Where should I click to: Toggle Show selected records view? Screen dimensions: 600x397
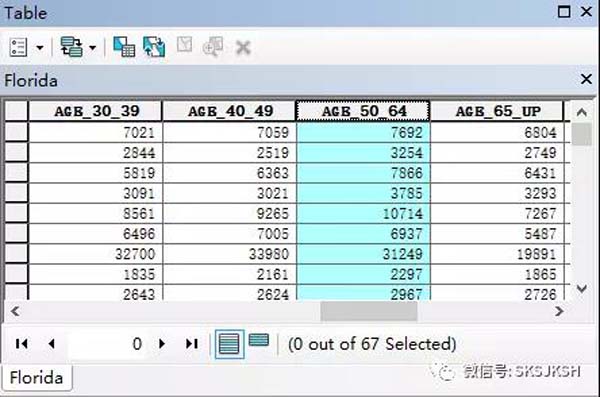(x=259, y=340)
